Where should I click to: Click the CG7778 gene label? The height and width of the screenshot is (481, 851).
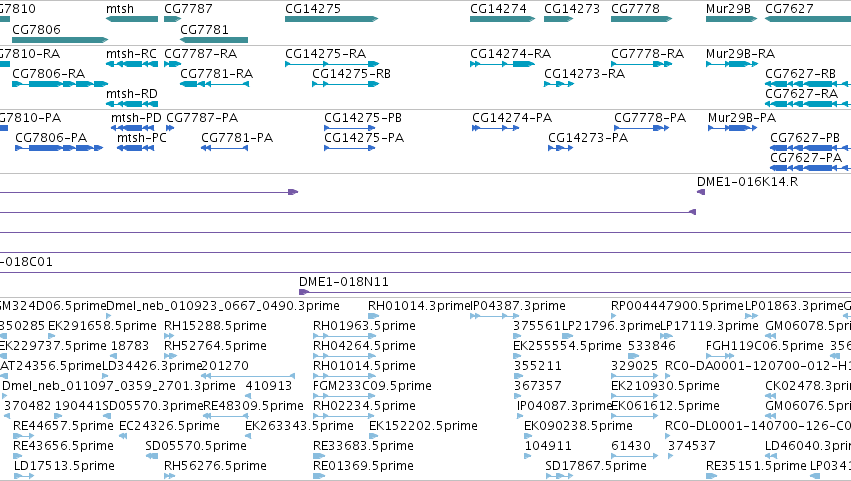click(x=636, y=9)
